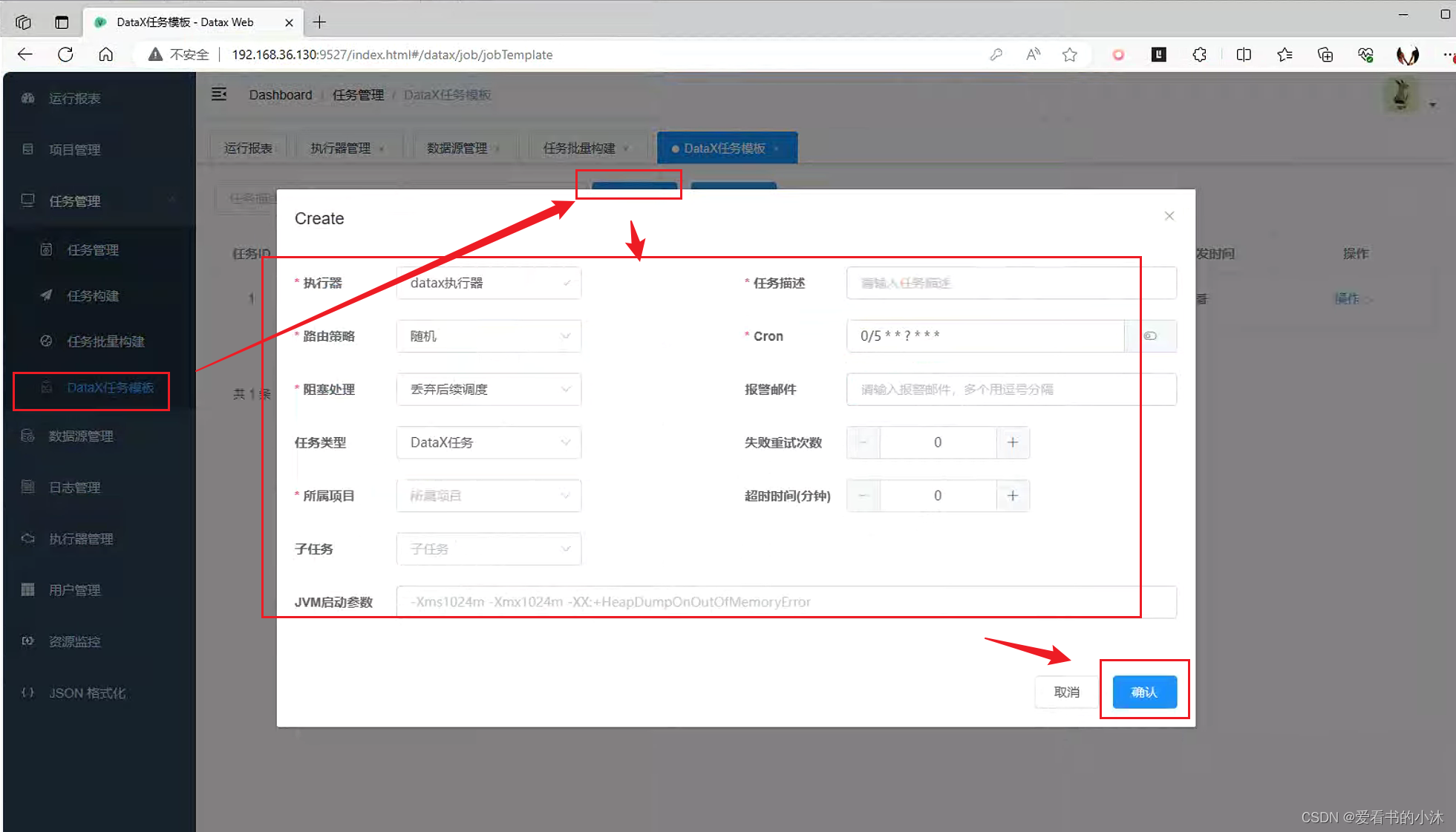Open 资源监控 in sidebar

tap(99, 641)
